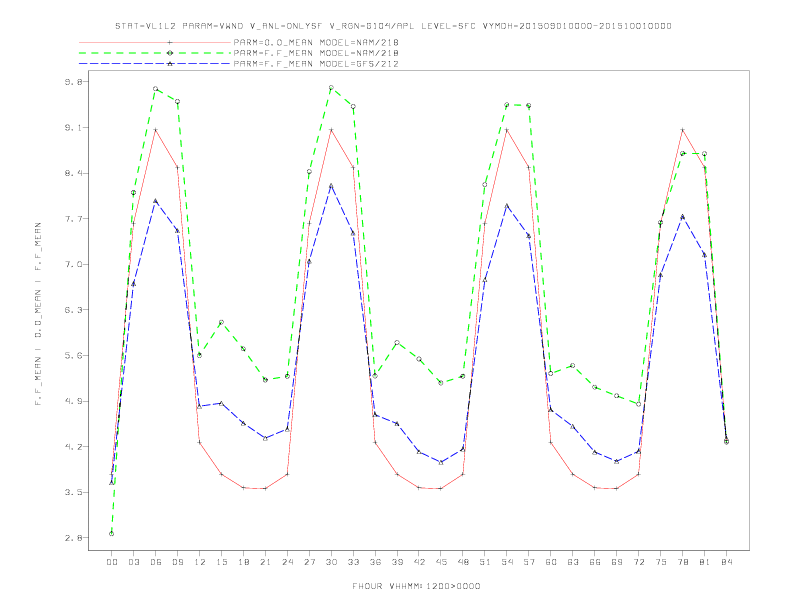Image resolution: width=792 pixels, height=612 pixels.
Task: Click x-axis forecast hour label 24
Action: 287,562
